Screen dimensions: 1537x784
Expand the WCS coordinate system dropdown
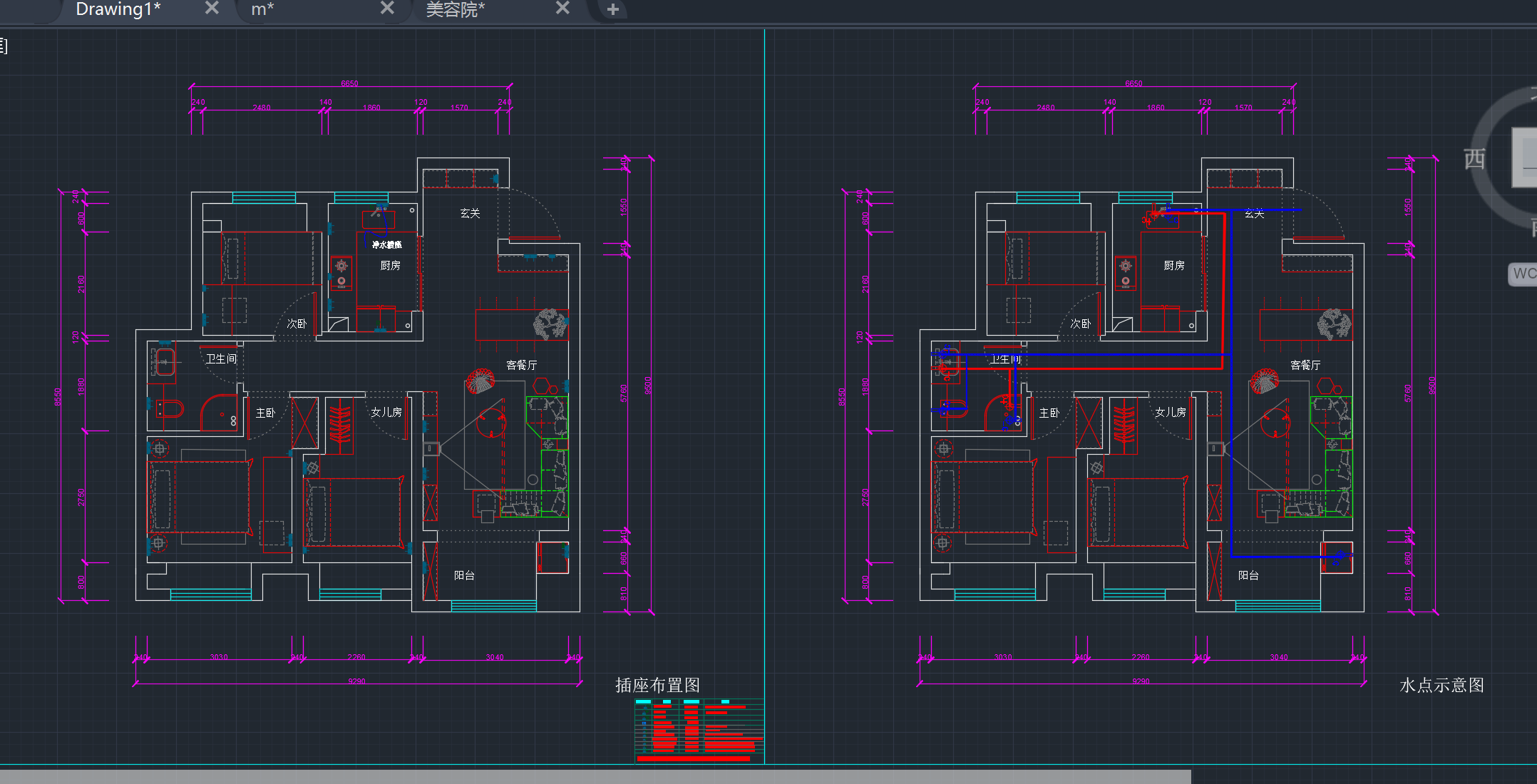pyautogui.click(x=1523, y=274)
